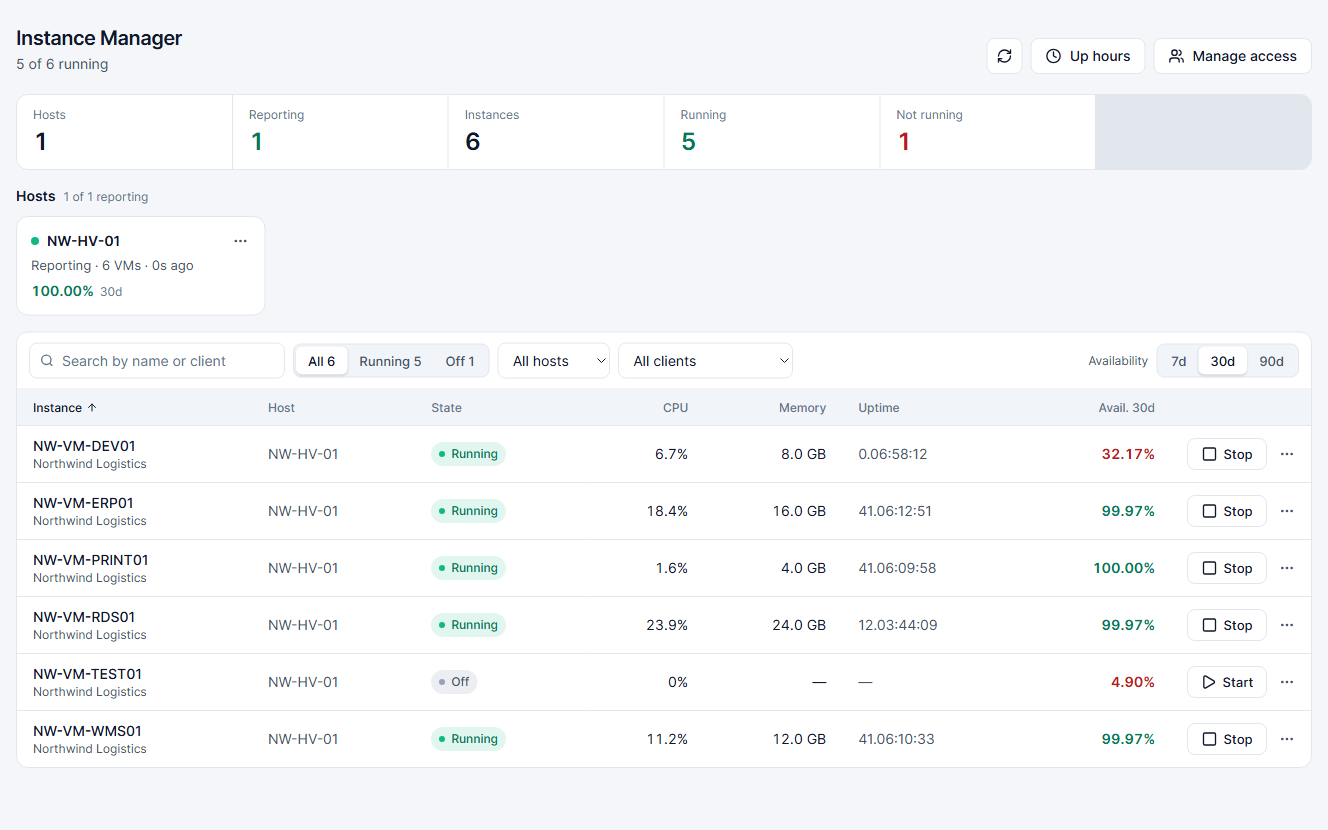This screenshot has height=830, width=1328.
Task: Set availability range to 90d
Action: coord(1272,361)
